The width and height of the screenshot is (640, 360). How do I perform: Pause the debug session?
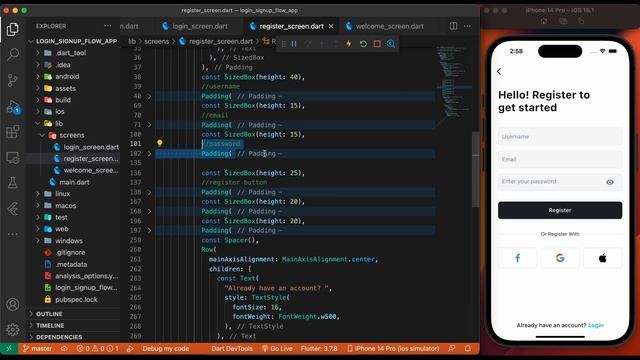tap(294, 44)
